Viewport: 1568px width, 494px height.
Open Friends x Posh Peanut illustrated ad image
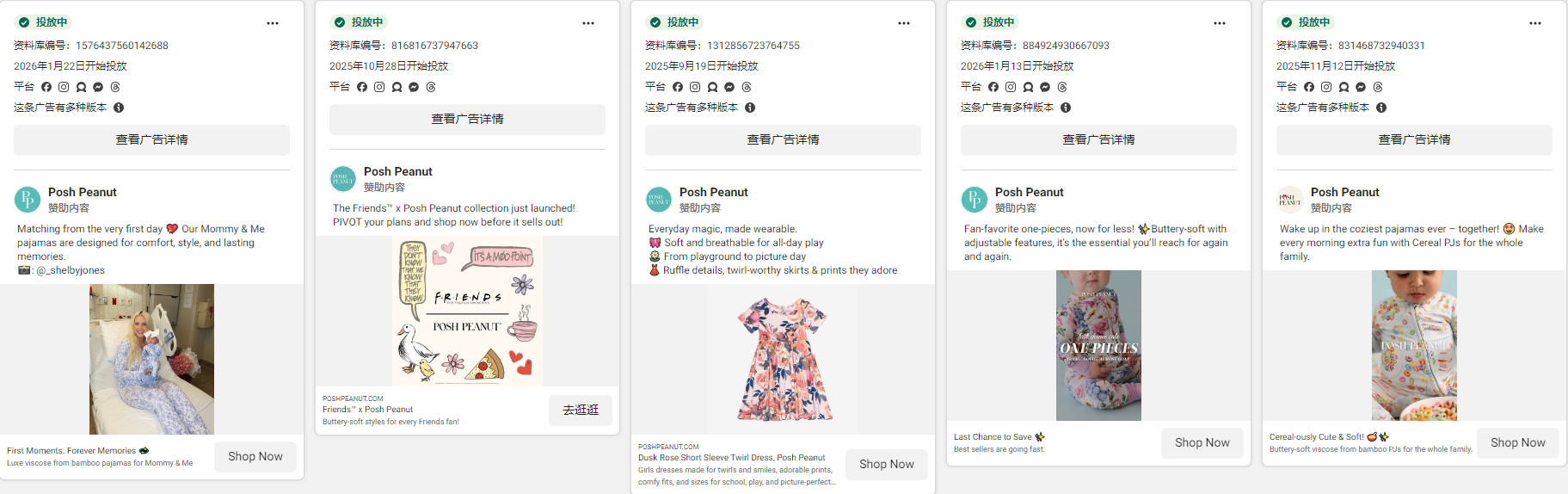click(x=467, y=311)
